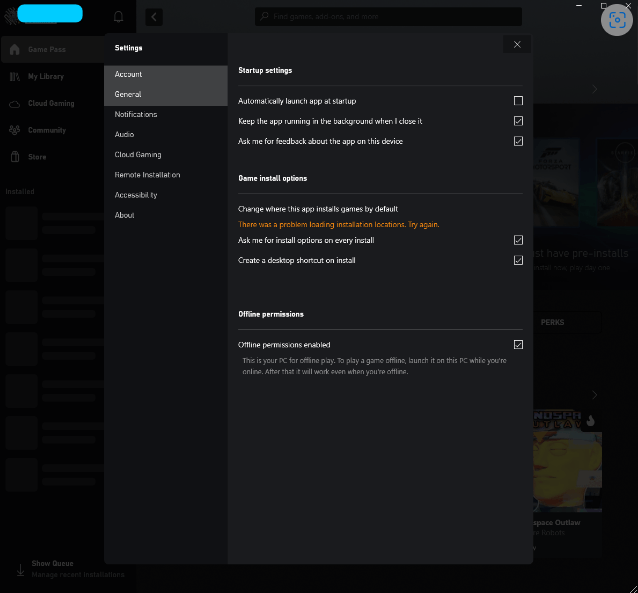
Task: Click the Space Outlaw game thumbnail
Action: coord(567,461)
